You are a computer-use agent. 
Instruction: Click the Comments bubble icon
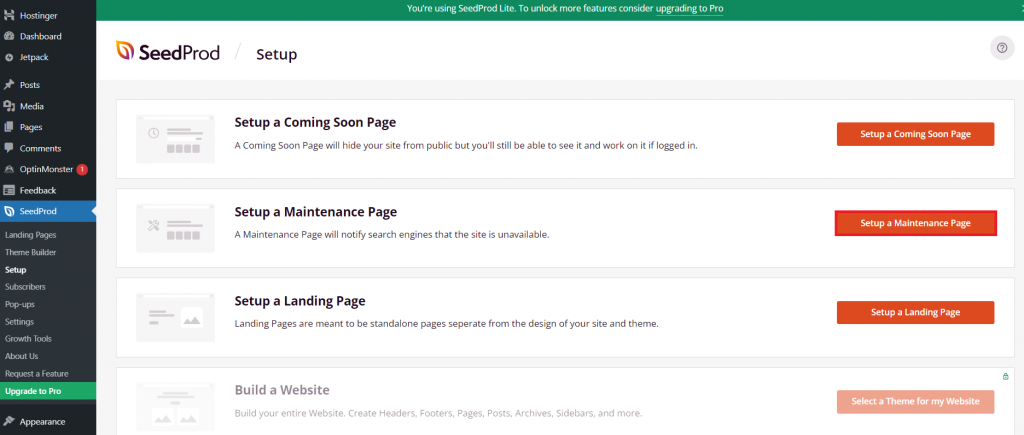click(9, 148)
